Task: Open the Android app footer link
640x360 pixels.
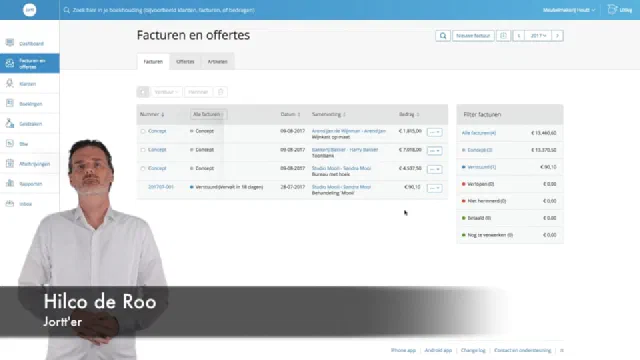Action: coord(438,350)
